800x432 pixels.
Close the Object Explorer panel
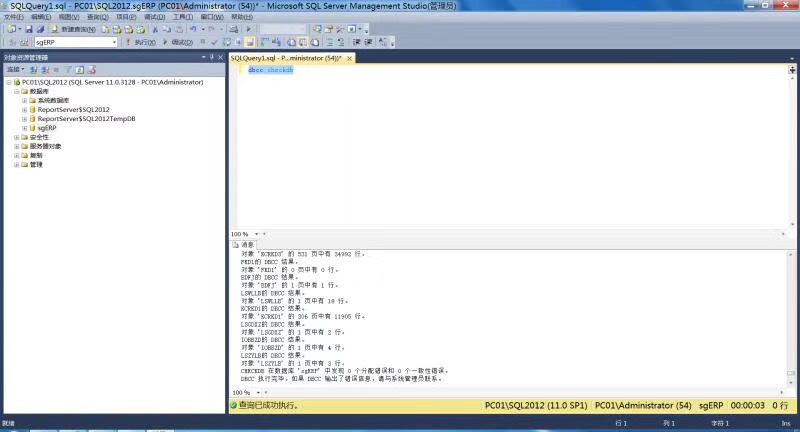(220, 57)
